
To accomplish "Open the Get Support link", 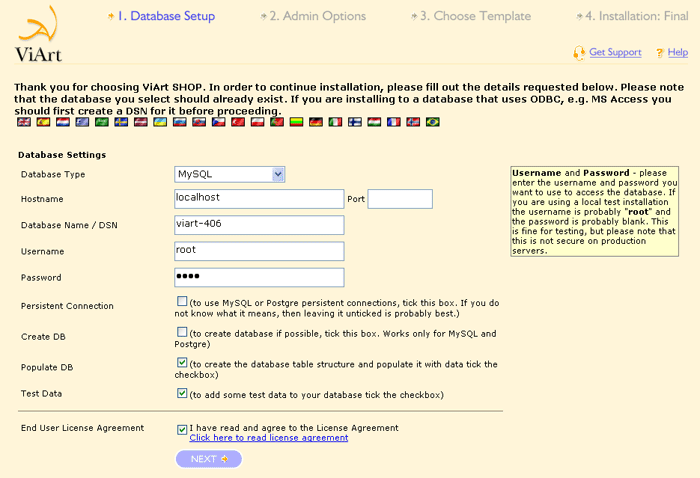I will [x=615, y=52].
